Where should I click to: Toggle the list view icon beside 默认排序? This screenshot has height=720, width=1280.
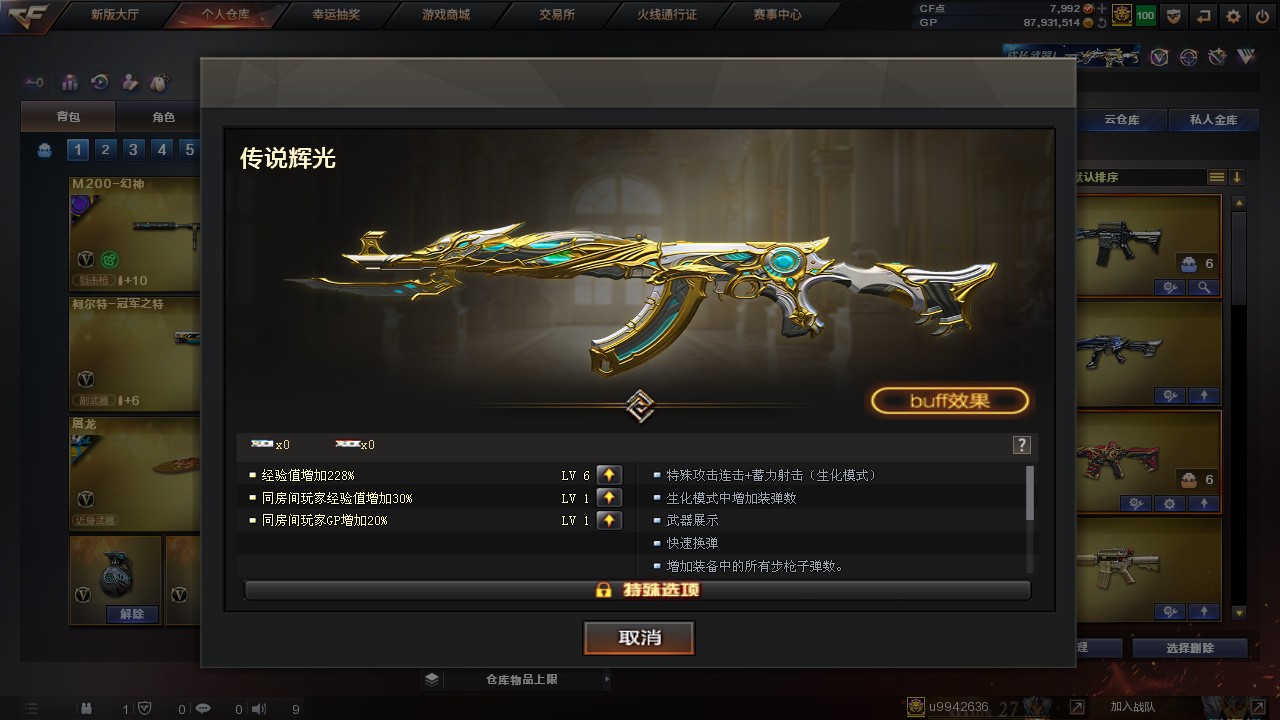coord(1217,177)
